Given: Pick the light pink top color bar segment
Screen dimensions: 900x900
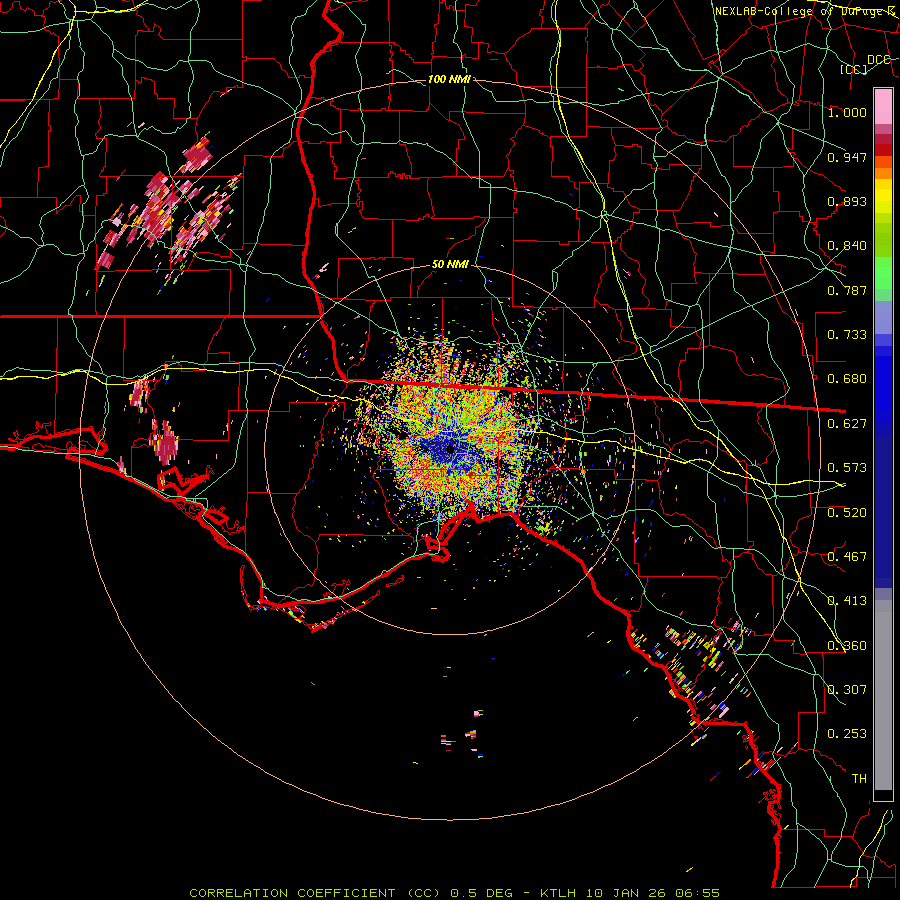Looking at the screenshot, I should (x=883, y=107).
